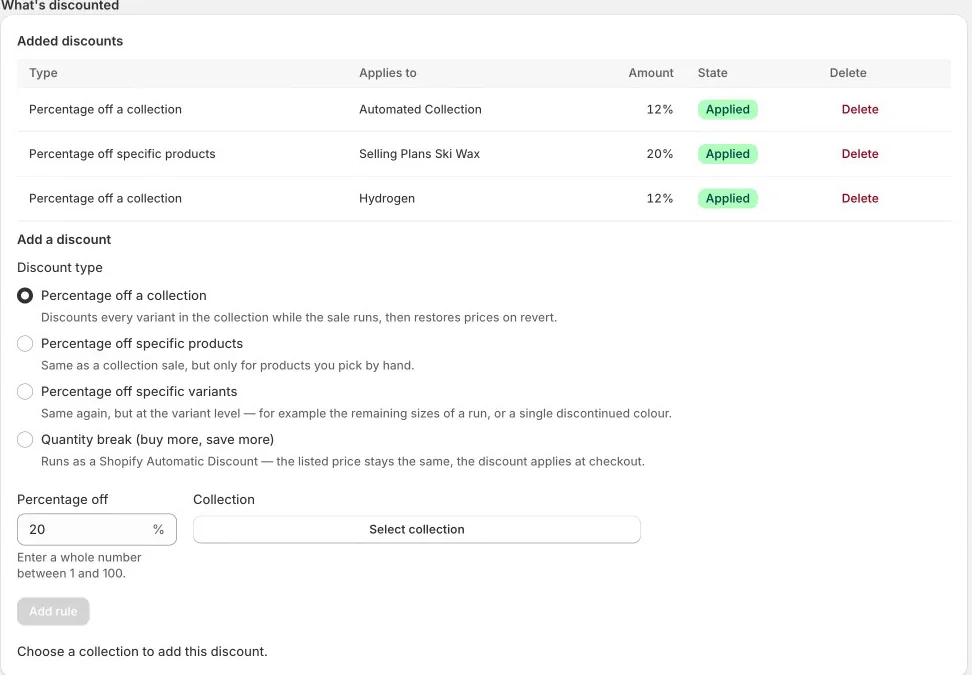Click 'Enter a whole number' helper text
972x675 pixels.
(x=79, y=565)
